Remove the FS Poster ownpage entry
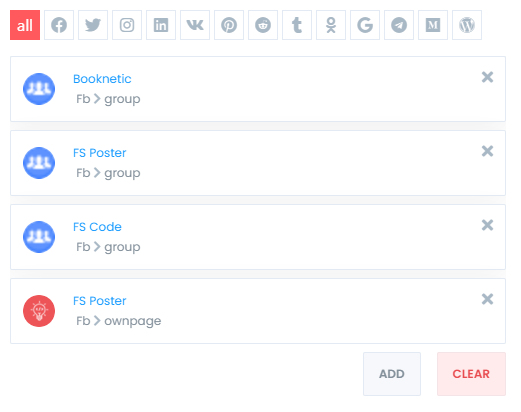Screen dimensions: 521x412 (487, 299)
